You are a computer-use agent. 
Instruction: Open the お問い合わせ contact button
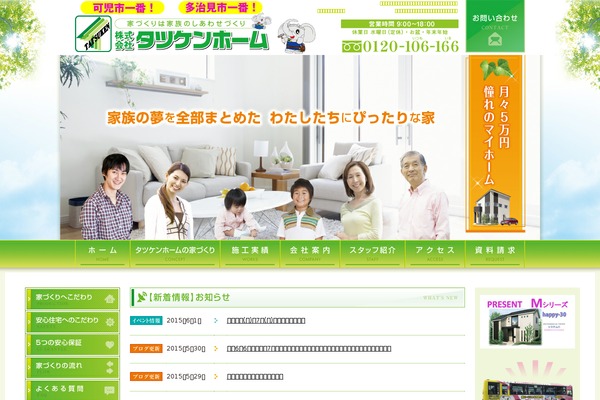click(495, 26)
